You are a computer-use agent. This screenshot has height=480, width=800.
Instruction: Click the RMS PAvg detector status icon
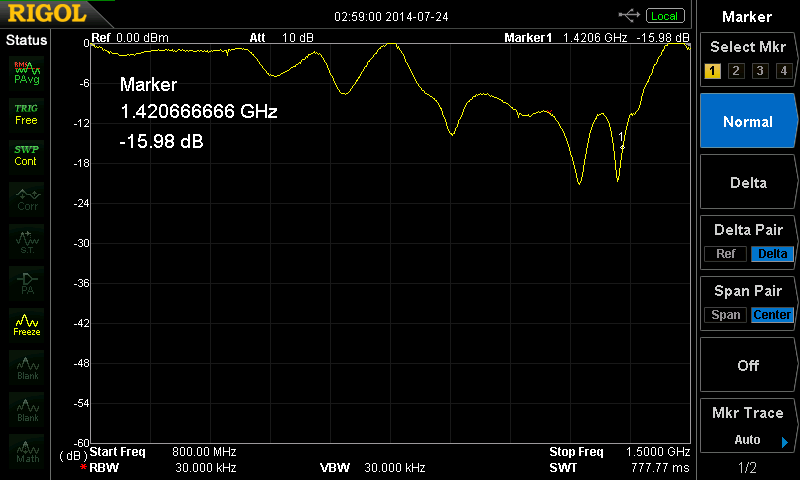click(x=27, y=73)
